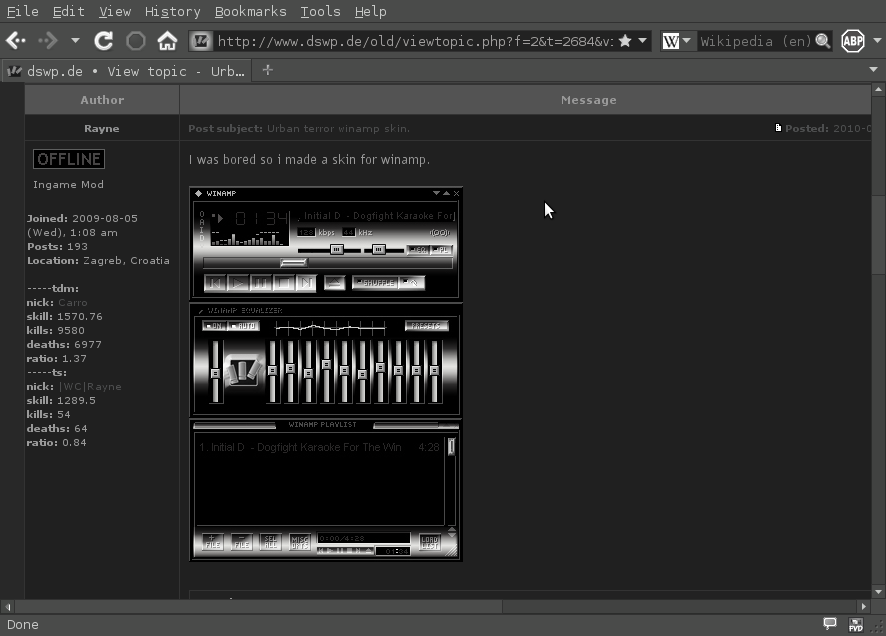Click the Winamp skin screenshot image
Image resolution: width=886 pixels, height=636 pixels.
coord(325,373)
